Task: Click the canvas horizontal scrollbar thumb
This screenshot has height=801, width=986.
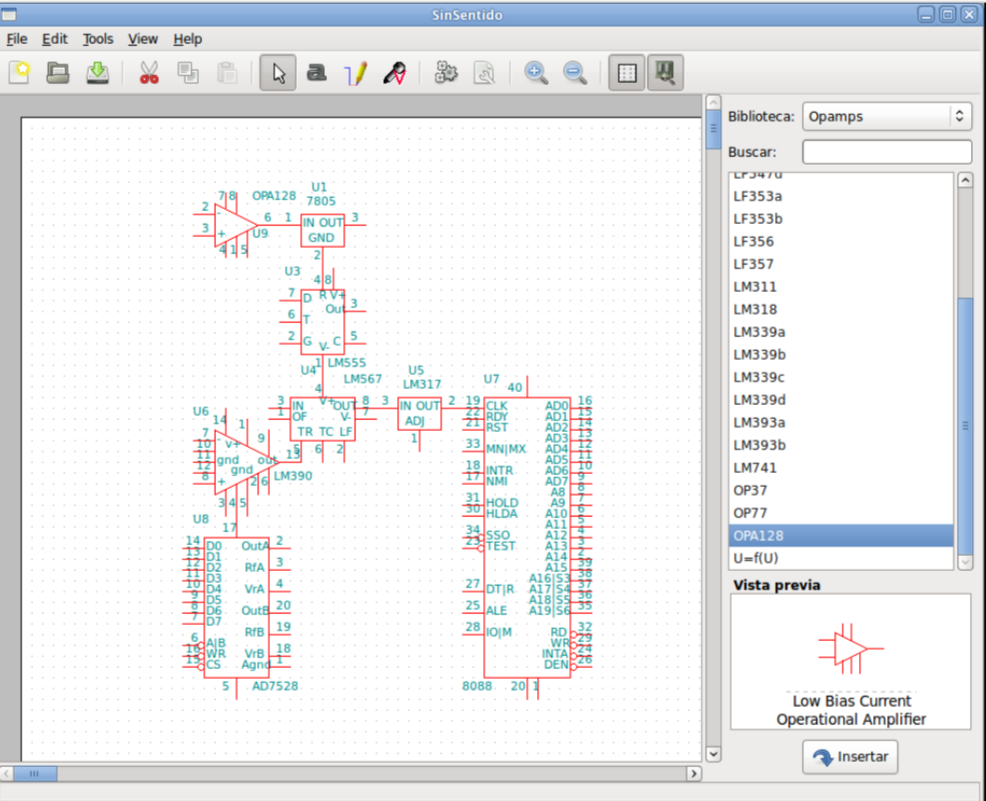Action: tap(35, 773)
